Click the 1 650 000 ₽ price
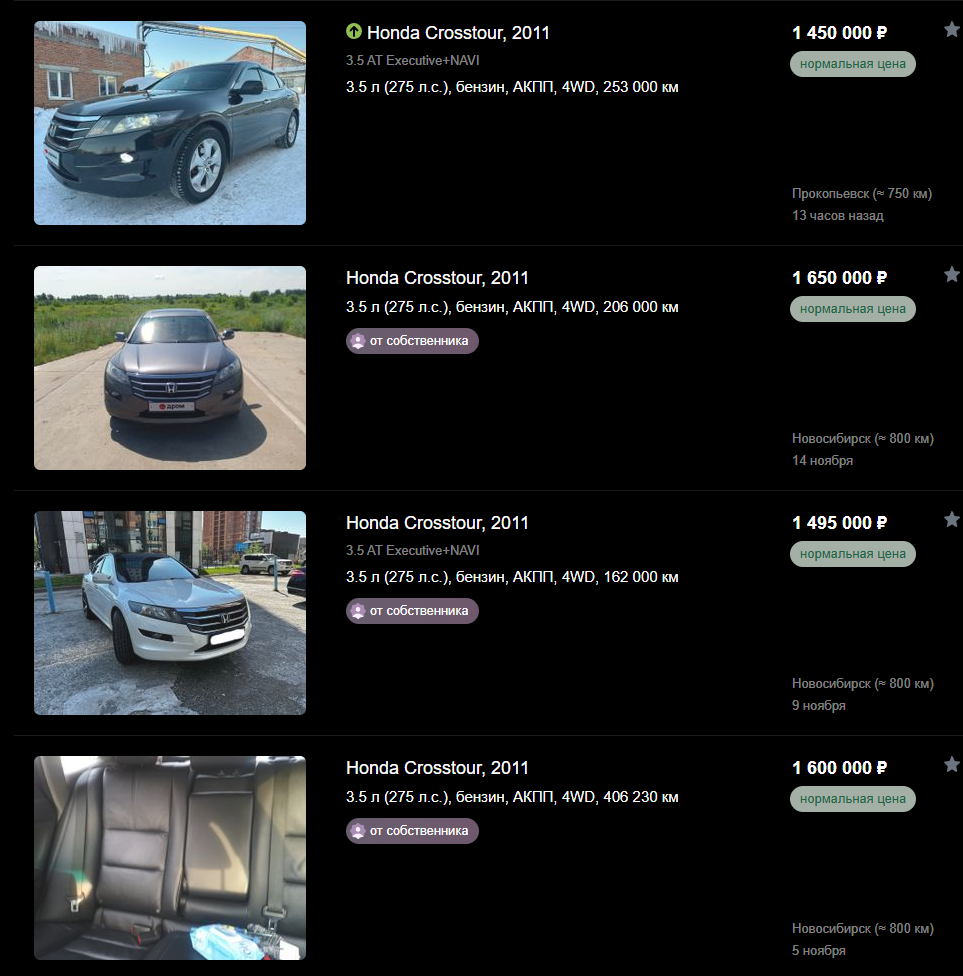The height and width of the screenshot is (976, 963). click(839, 278)
